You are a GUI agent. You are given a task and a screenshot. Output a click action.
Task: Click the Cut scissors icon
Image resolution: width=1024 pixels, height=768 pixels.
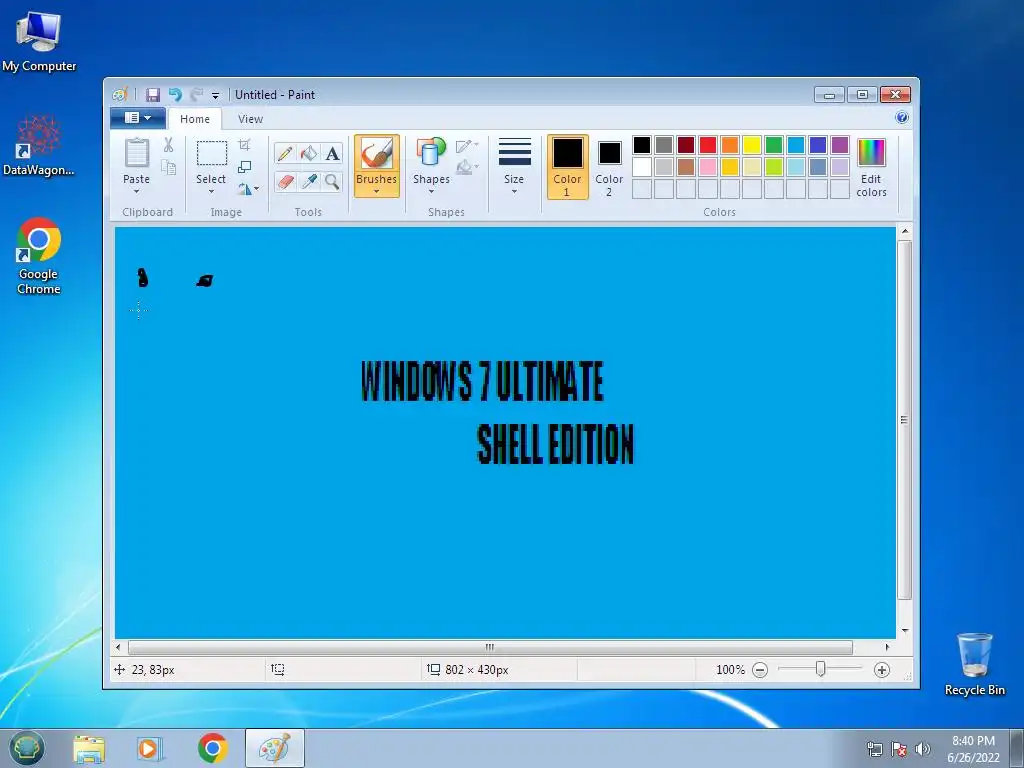coord(168,145)
